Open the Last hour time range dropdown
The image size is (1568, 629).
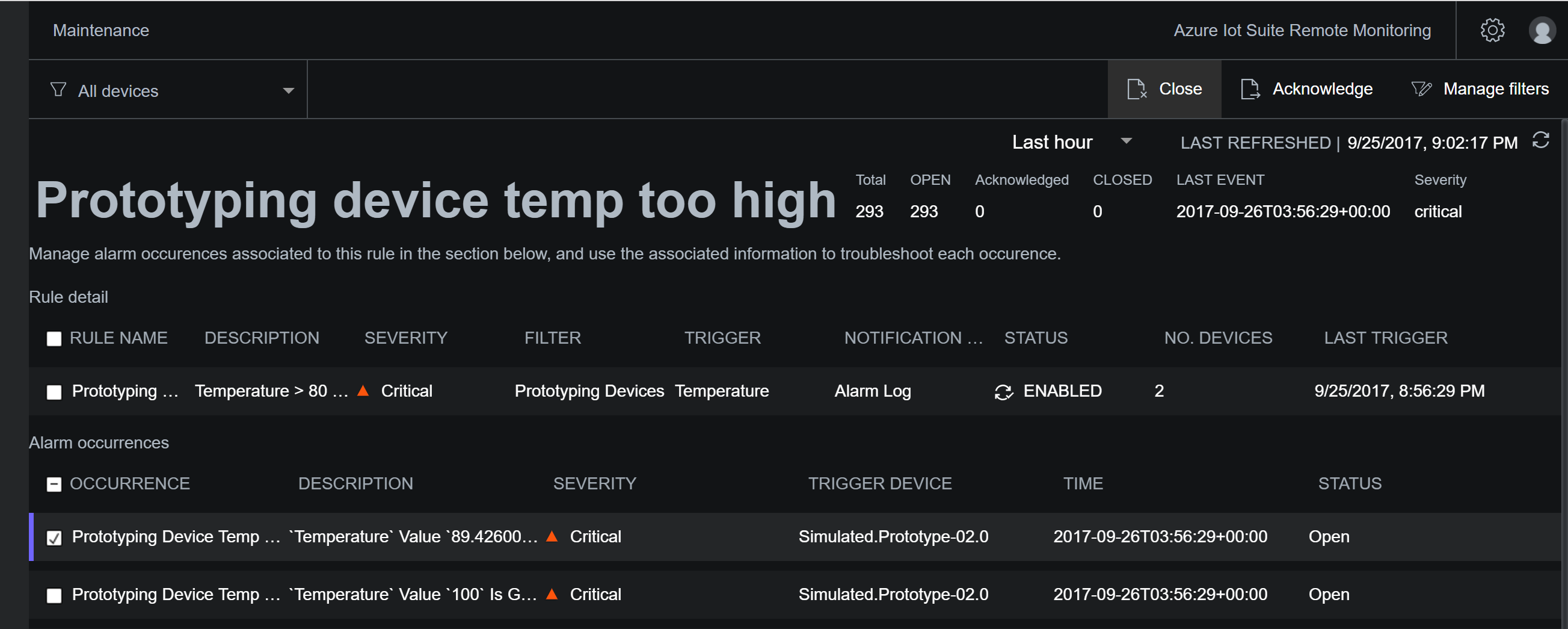click(x=1127, y=141)
